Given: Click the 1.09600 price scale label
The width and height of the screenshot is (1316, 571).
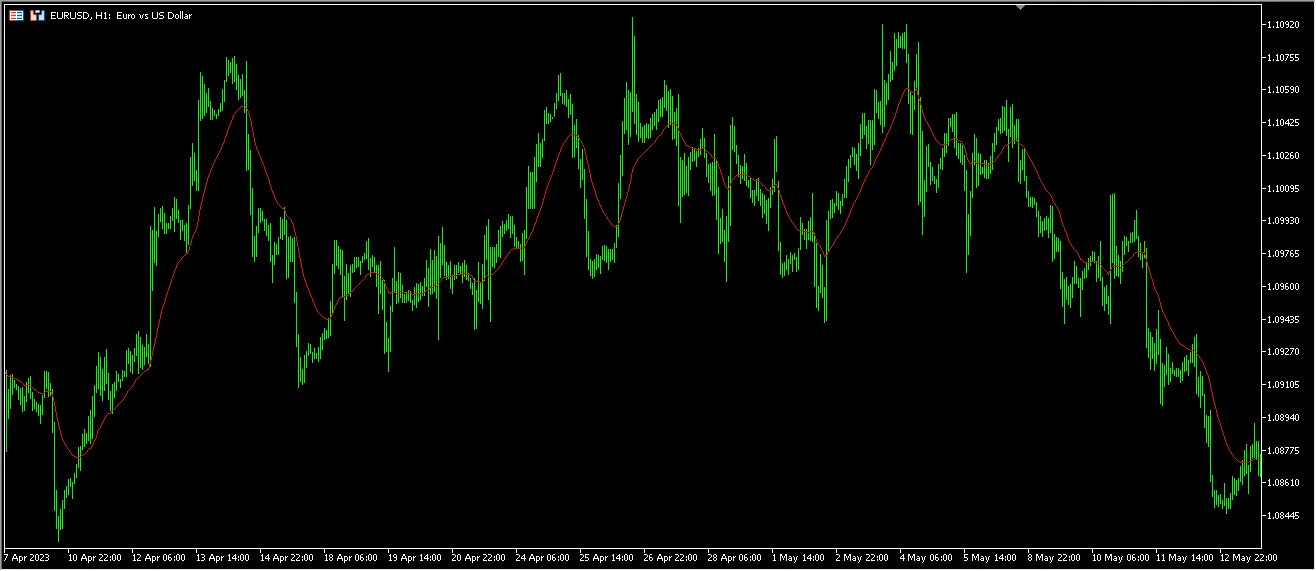Looking at the screenshot, I should [x=1286, y=287].
